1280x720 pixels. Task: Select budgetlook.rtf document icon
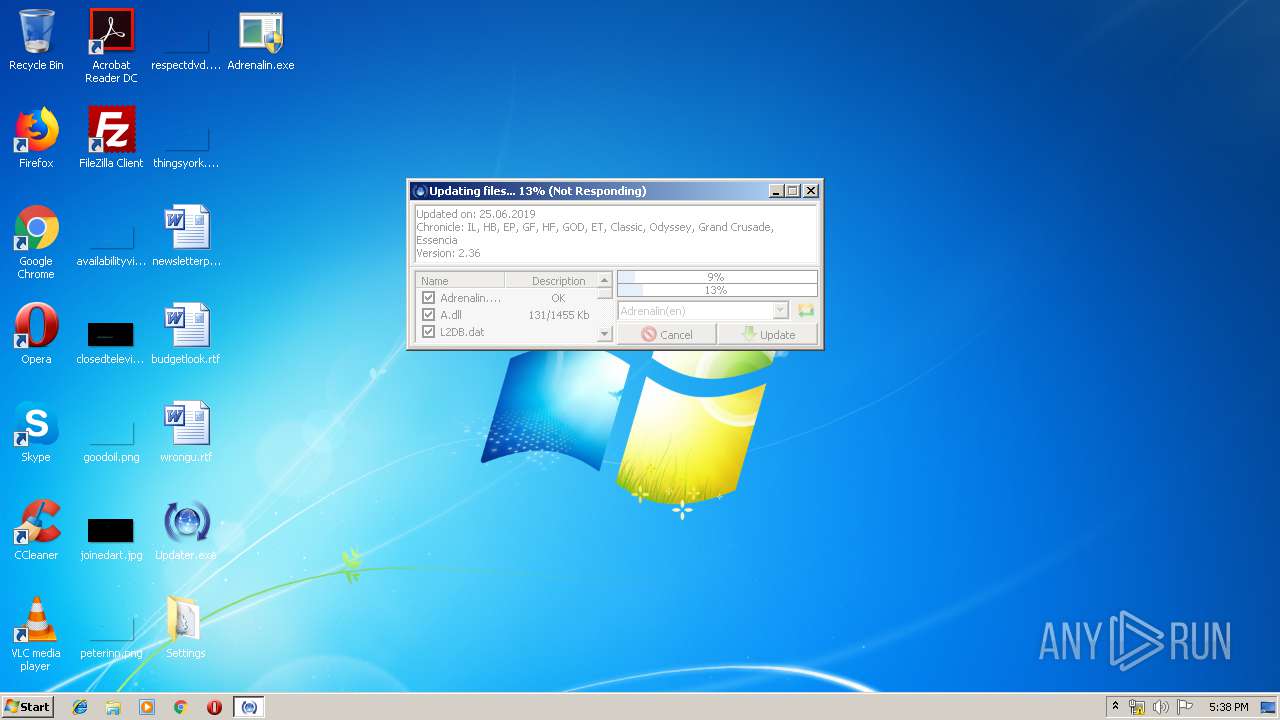(186, 334)
